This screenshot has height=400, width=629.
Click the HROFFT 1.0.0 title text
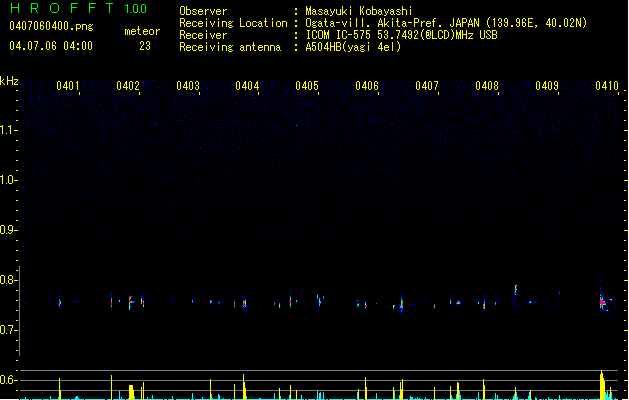(79, 8)
